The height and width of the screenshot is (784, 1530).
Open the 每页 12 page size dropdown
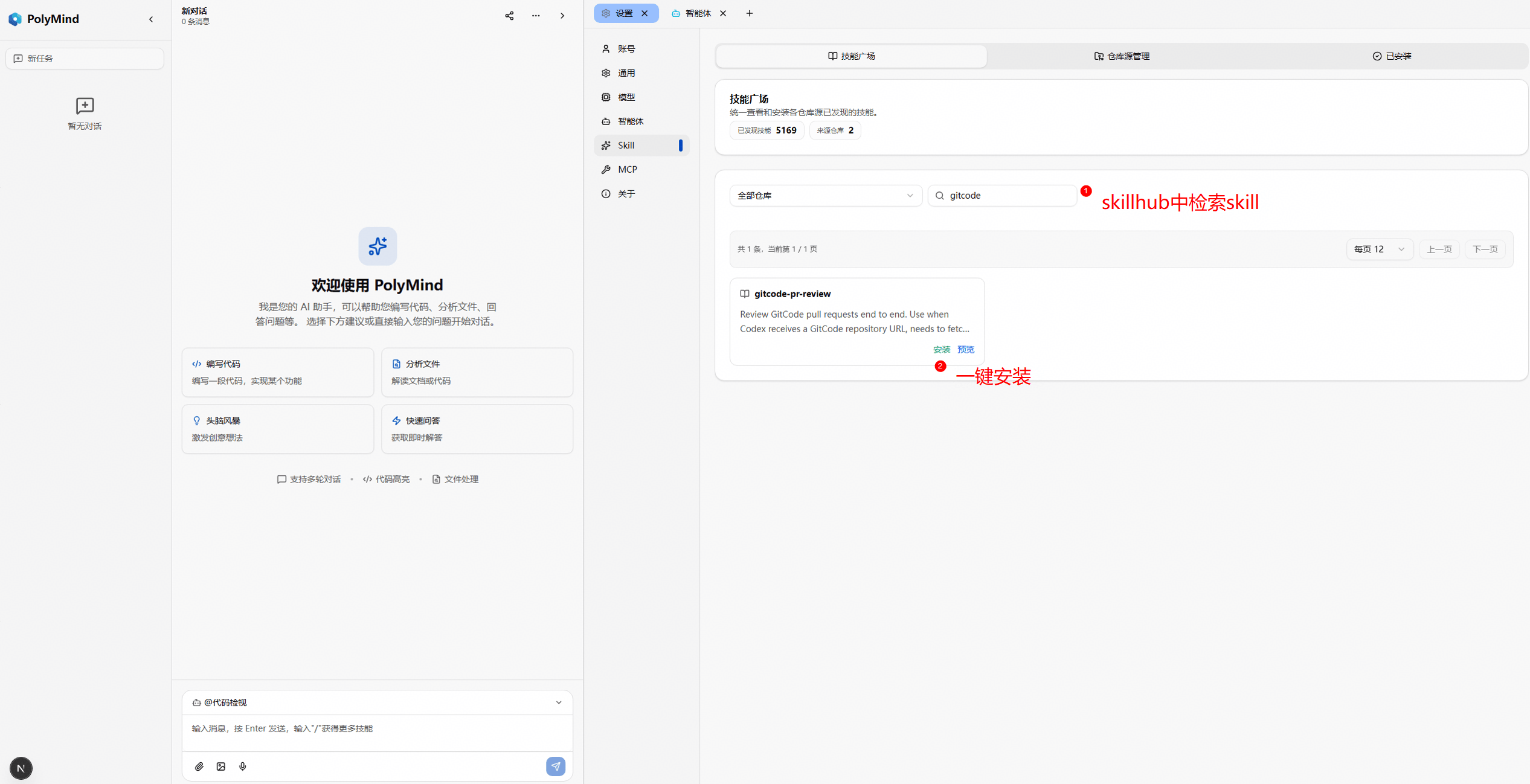pos(1380,249)
